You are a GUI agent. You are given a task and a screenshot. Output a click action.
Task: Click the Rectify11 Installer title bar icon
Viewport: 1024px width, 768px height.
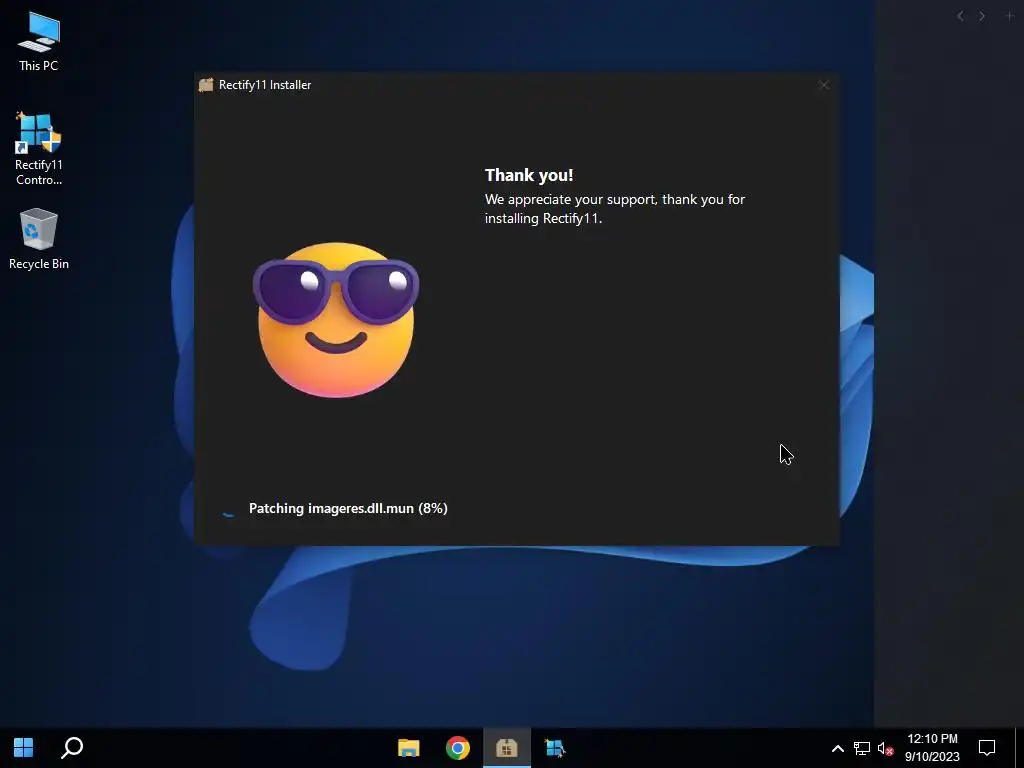click(x=206, y=85)
